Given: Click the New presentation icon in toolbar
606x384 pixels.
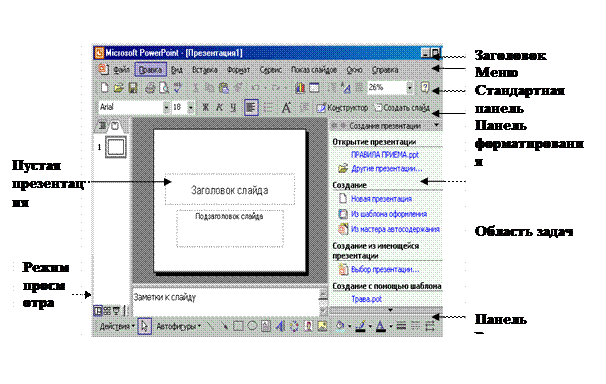Looking at the screenshot, I should tap(104, 88).
